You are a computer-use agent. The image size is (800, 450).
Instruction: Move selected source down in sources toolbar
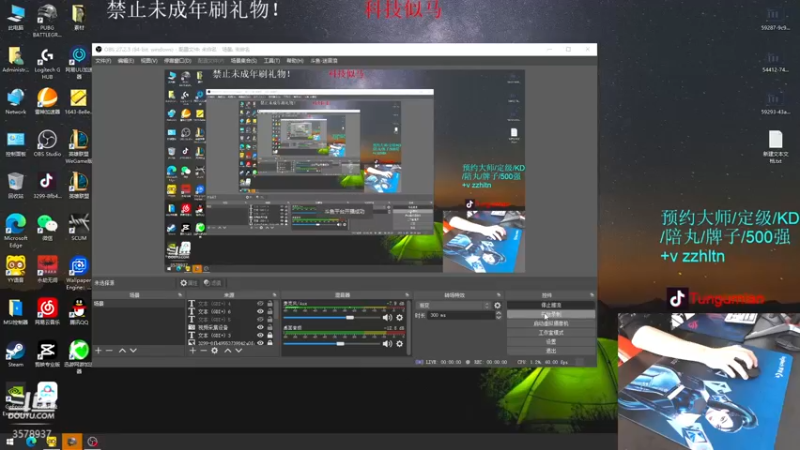click(x=239, y=351)
